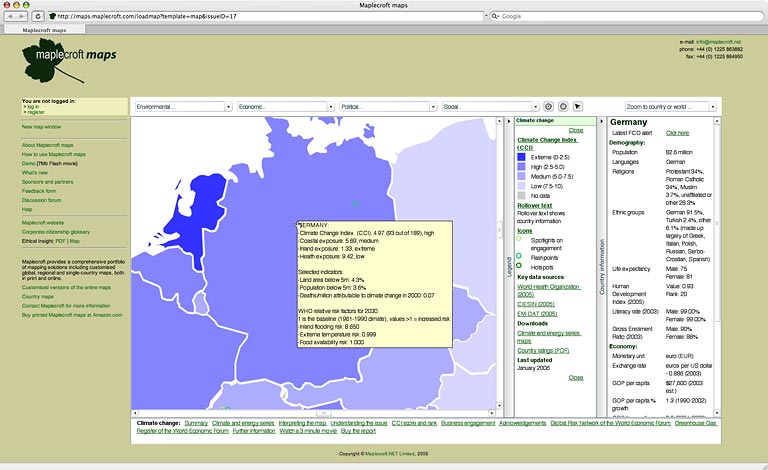The image size is (768, 470).
Task: Click the Flashpoints circle icon in legend
Action: pyautogui.click(x=520, y=255)
